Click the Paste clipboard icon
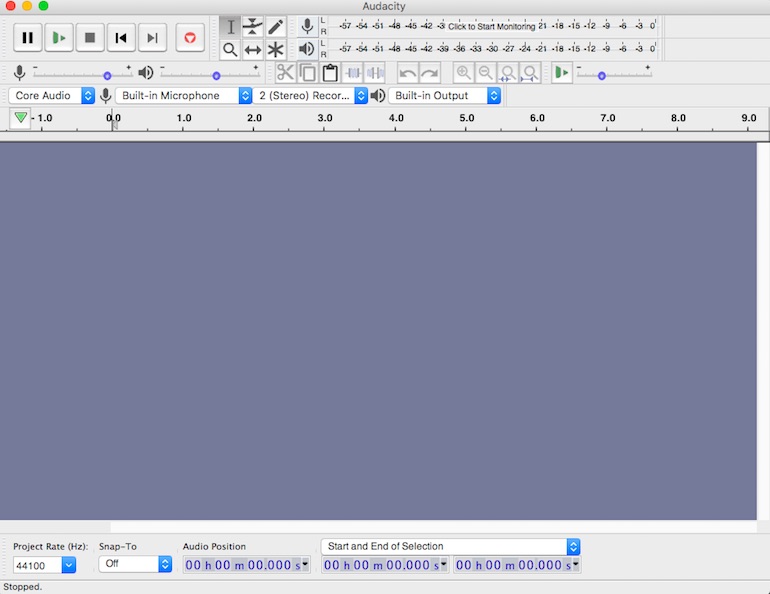This screenshot has width=770, height=594. [x=330, y=73]
